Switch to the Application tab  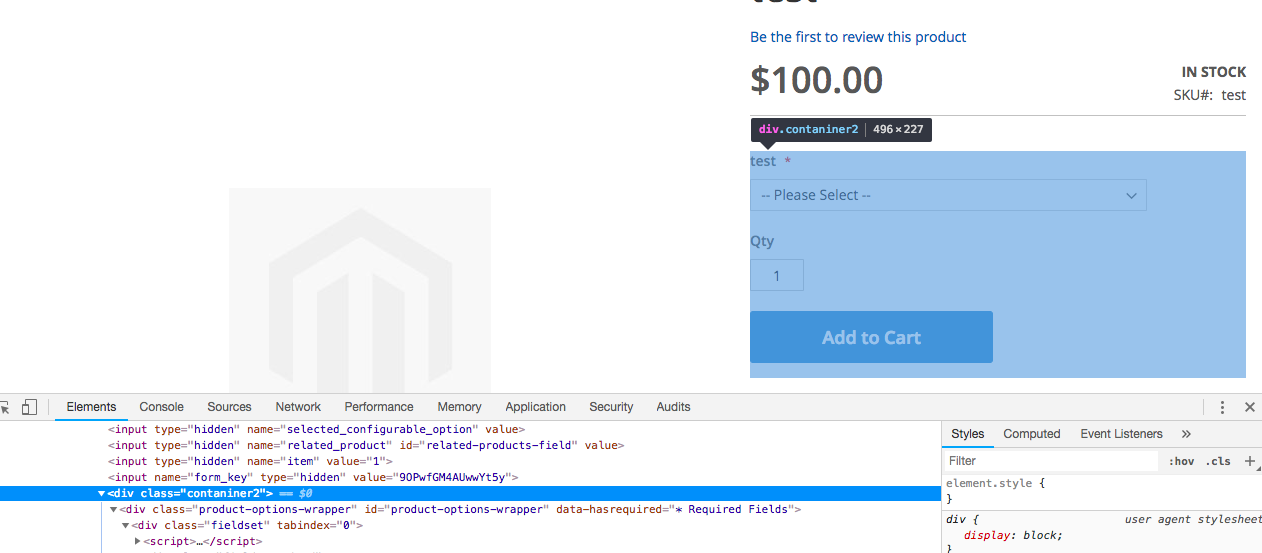coord(536,407)
